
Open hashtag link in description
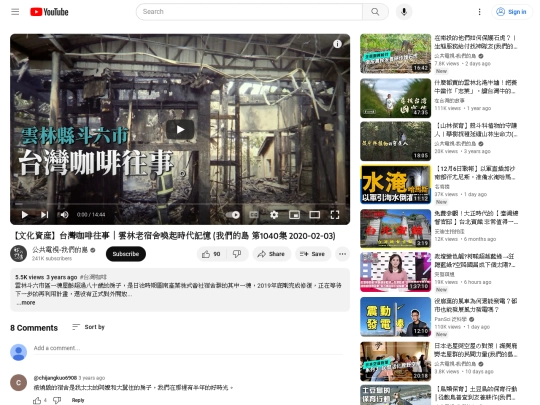coord(93,277)
